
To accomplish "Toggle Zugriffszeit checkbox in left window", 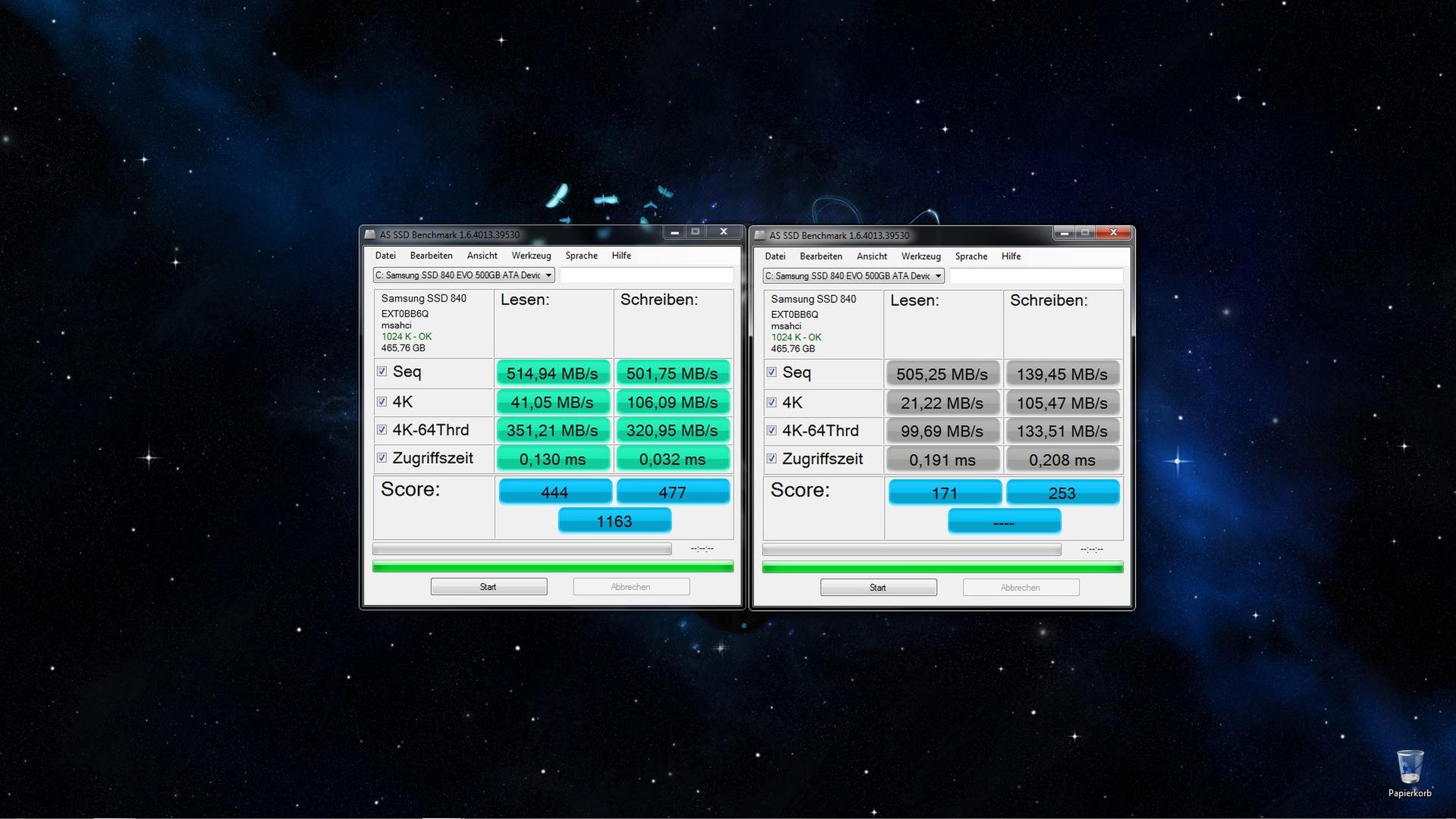I will pyautogui.click(x=382, y=458).
